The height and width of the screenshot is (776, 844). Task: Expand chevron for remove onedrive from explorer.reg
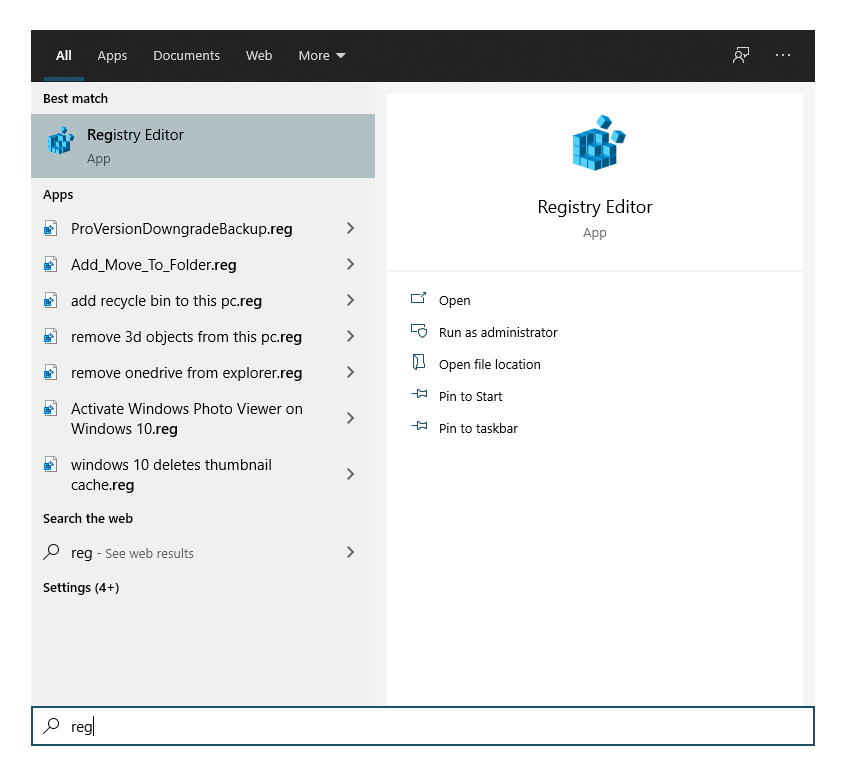tap(350, 372)
